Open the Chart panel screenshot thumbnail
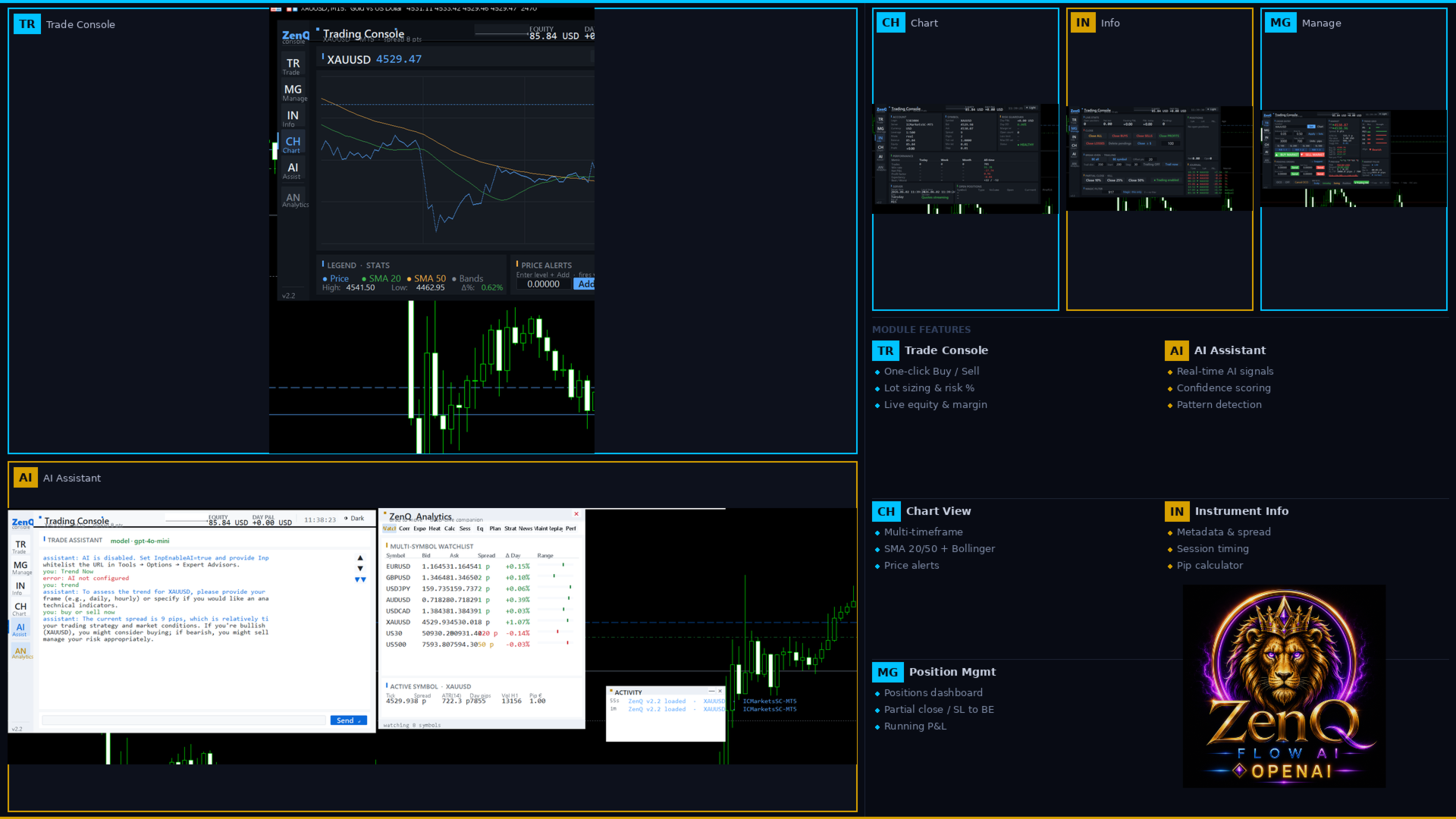Image resolution: width=1456 pixels, height=819 pixels. pyautogui.click(x=965, y=158)
